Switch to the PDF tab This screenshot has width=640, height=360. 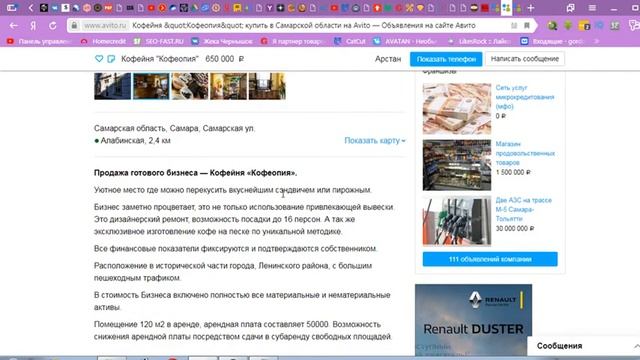[x=108, y=8]
